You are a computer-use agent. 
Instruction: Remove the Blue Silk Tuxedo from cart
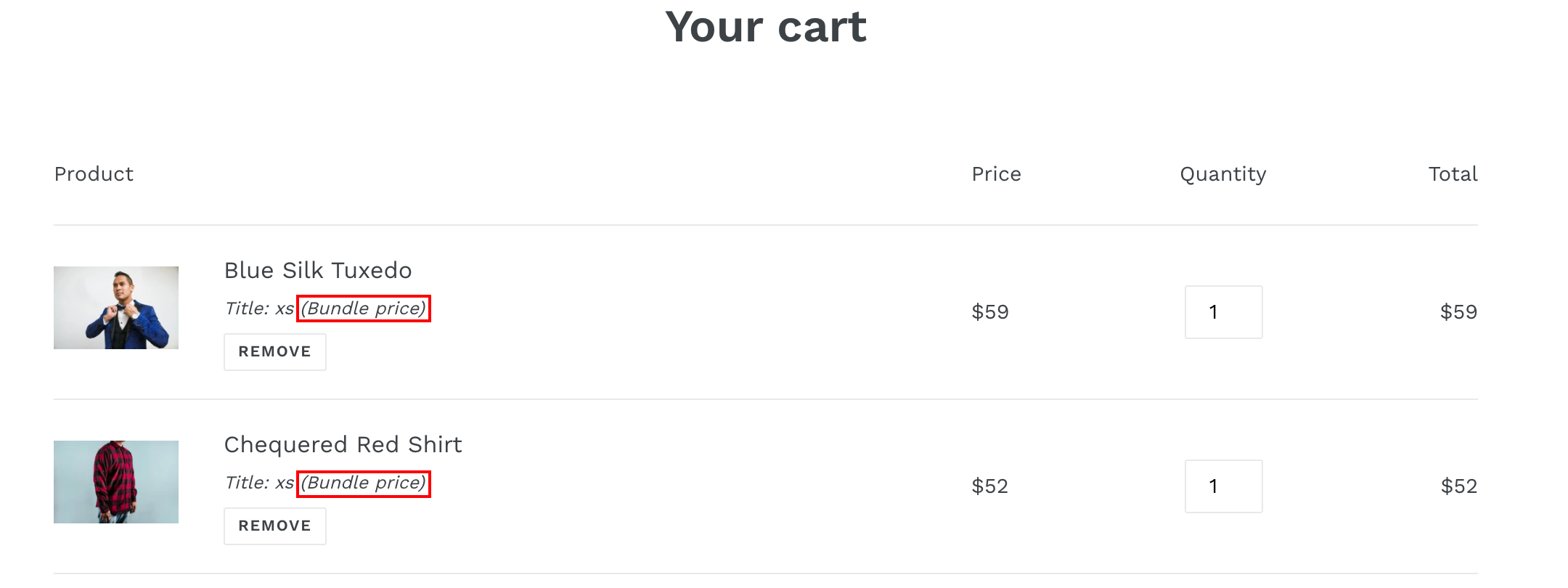pos(274,352)
